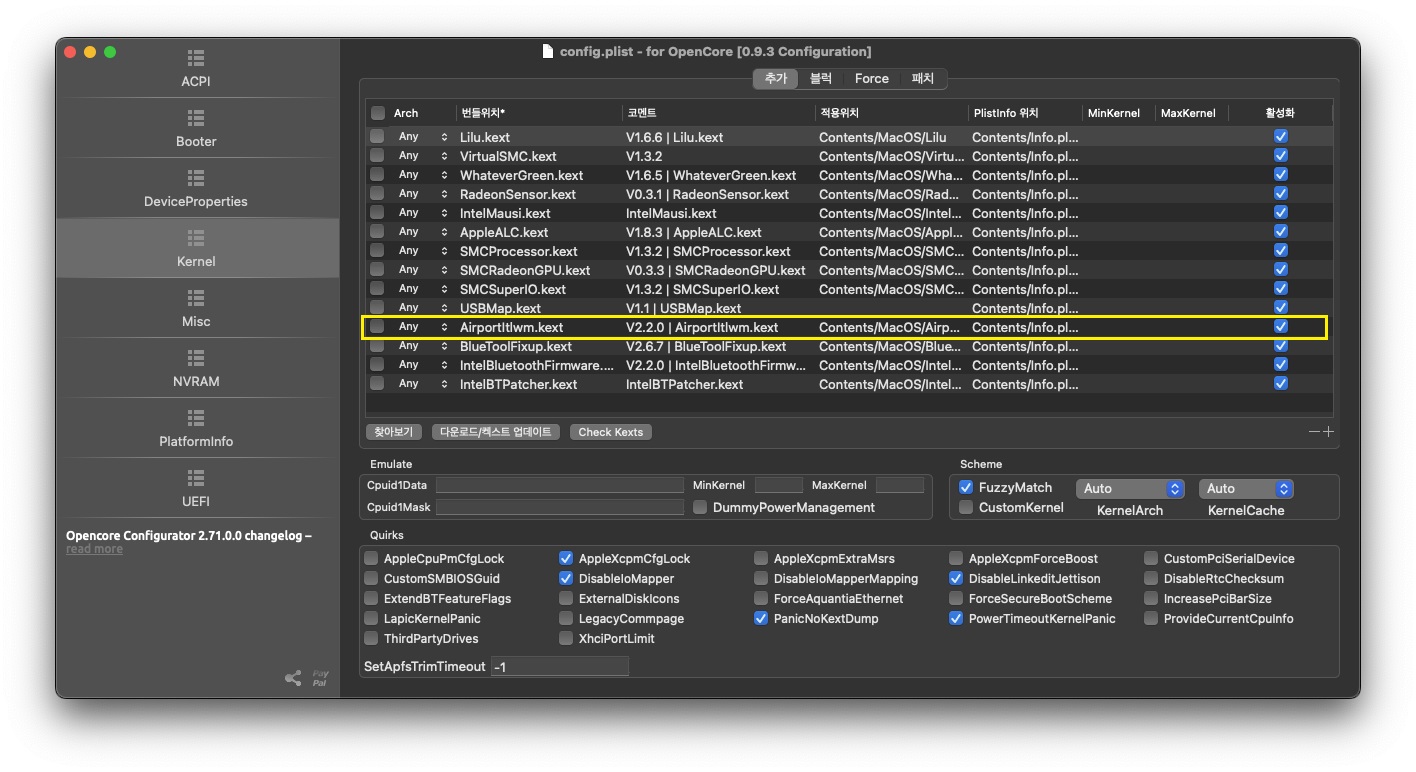The height and width of the screenshot is (772, 1416).
Task: Open Arch selector for VirtualSMC.kext
Action: [x=422, y=155]
